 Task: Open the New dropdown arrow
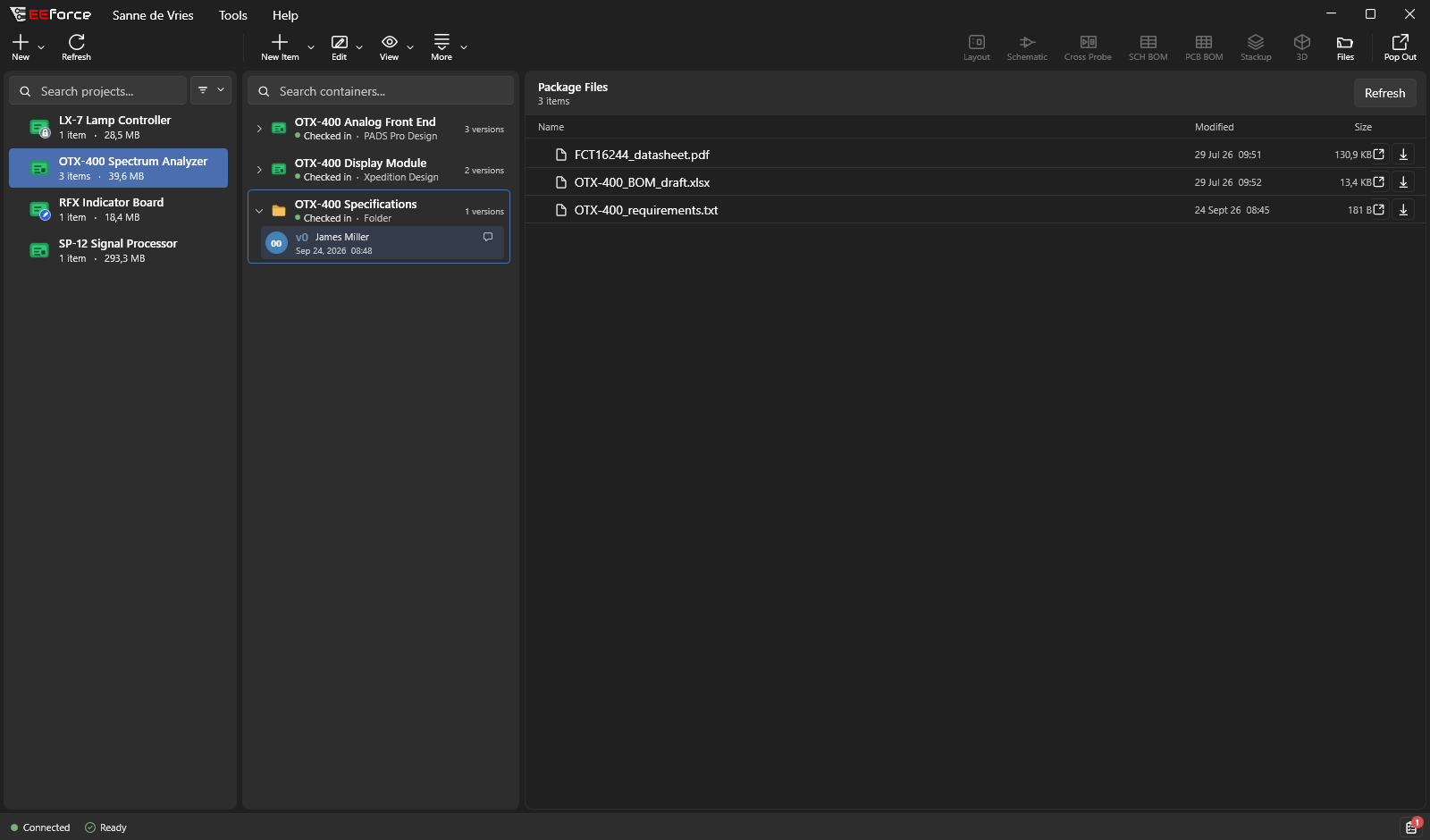pyautogui.click(x=41, y=47)
